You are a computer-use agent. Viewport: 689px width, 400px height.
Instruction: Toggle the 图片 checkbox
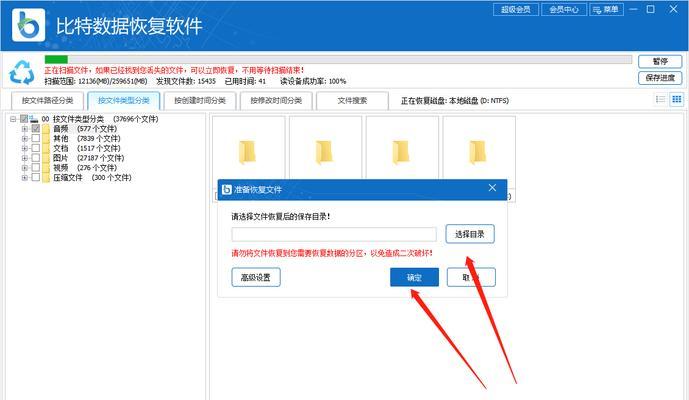[36, 158]
